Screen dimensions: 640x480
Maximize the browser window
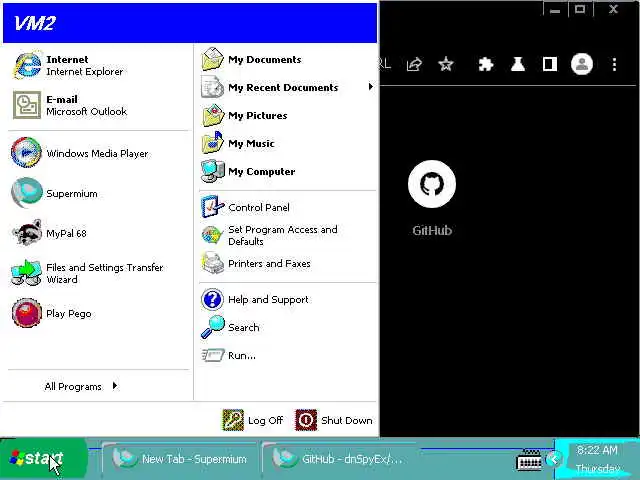coord(580,9)
